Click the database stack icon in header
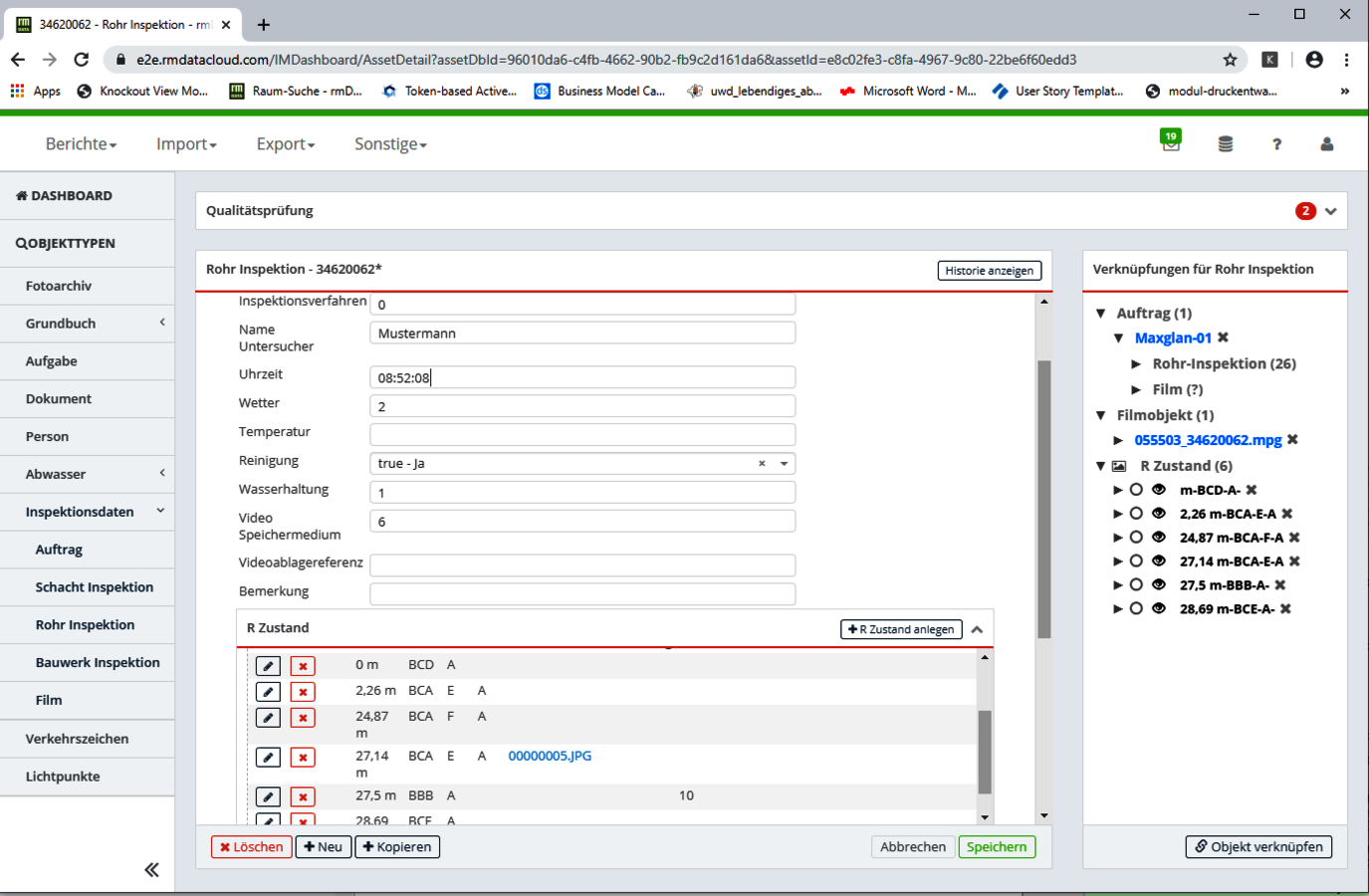The image size is (1369, 896). pyautogui.click(x=1226, y=144)
